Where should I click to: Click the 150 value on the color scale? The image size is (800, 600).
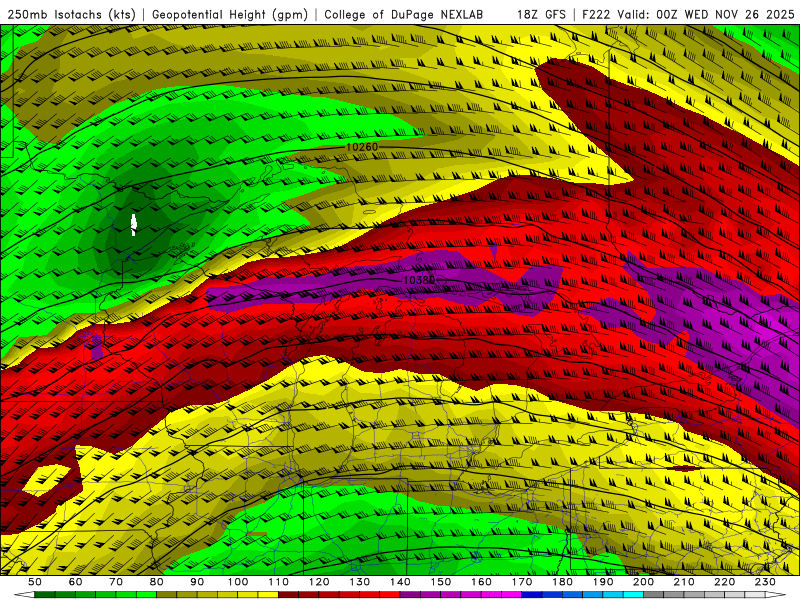click(441, 582)
